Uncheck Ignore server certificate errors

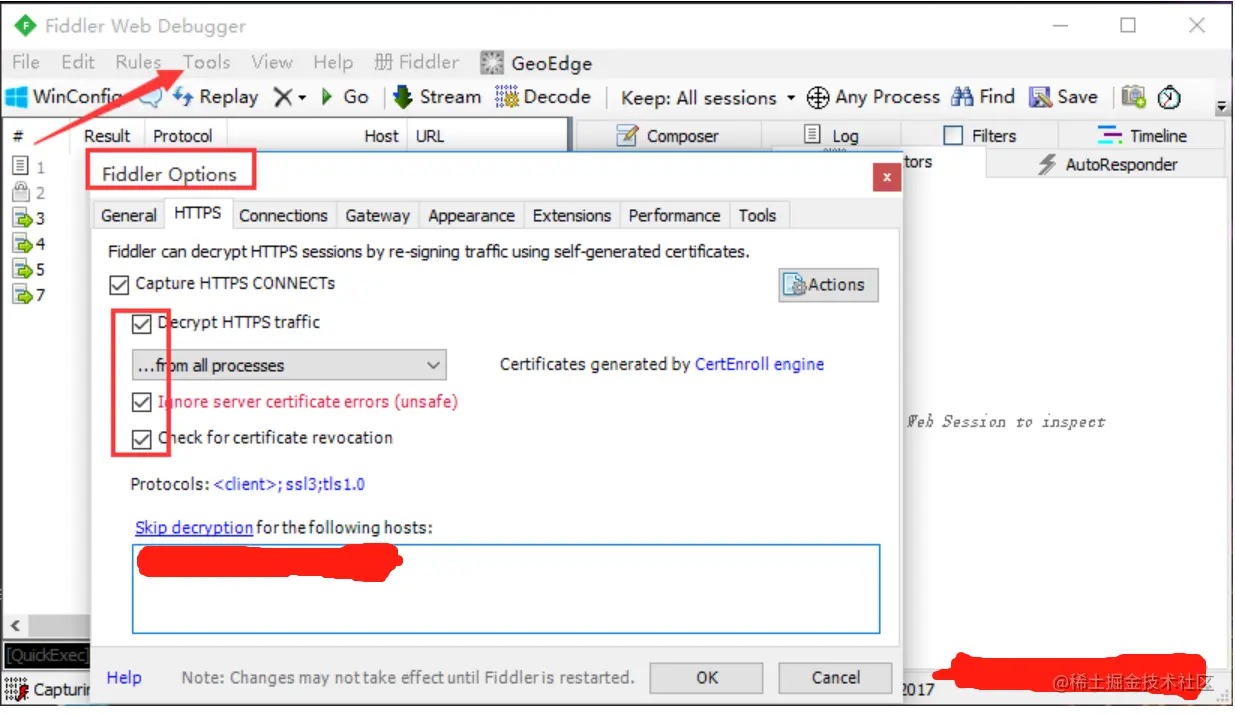pyautogui.click(x=141, y=402)
